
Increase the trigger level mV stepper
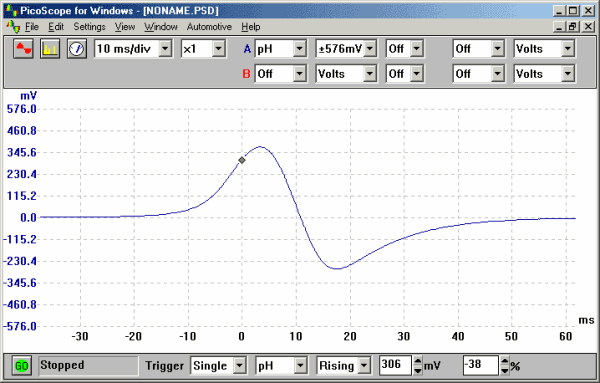[418, 361]
